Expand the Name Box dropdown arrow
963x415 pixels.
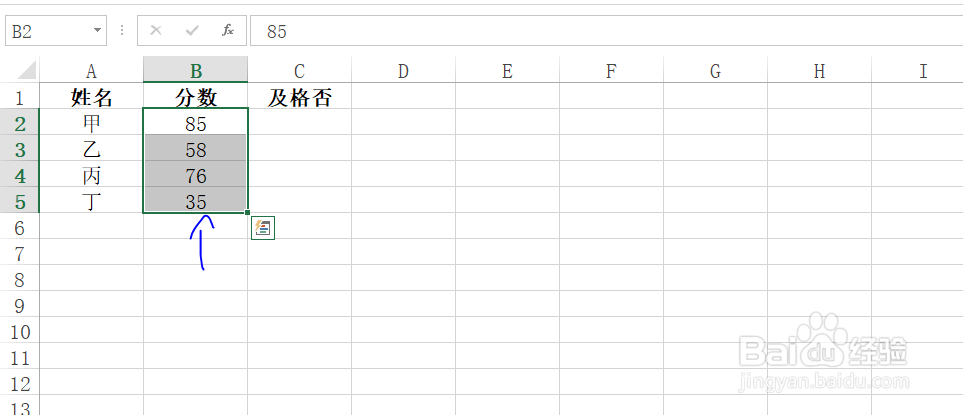[96, 31]
